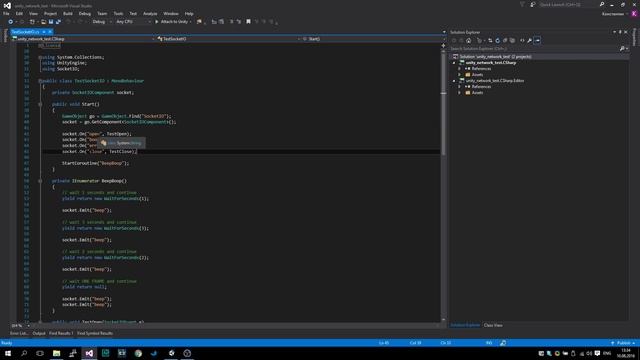Switch to Solution Explorer bottom tab

(465, 325)
